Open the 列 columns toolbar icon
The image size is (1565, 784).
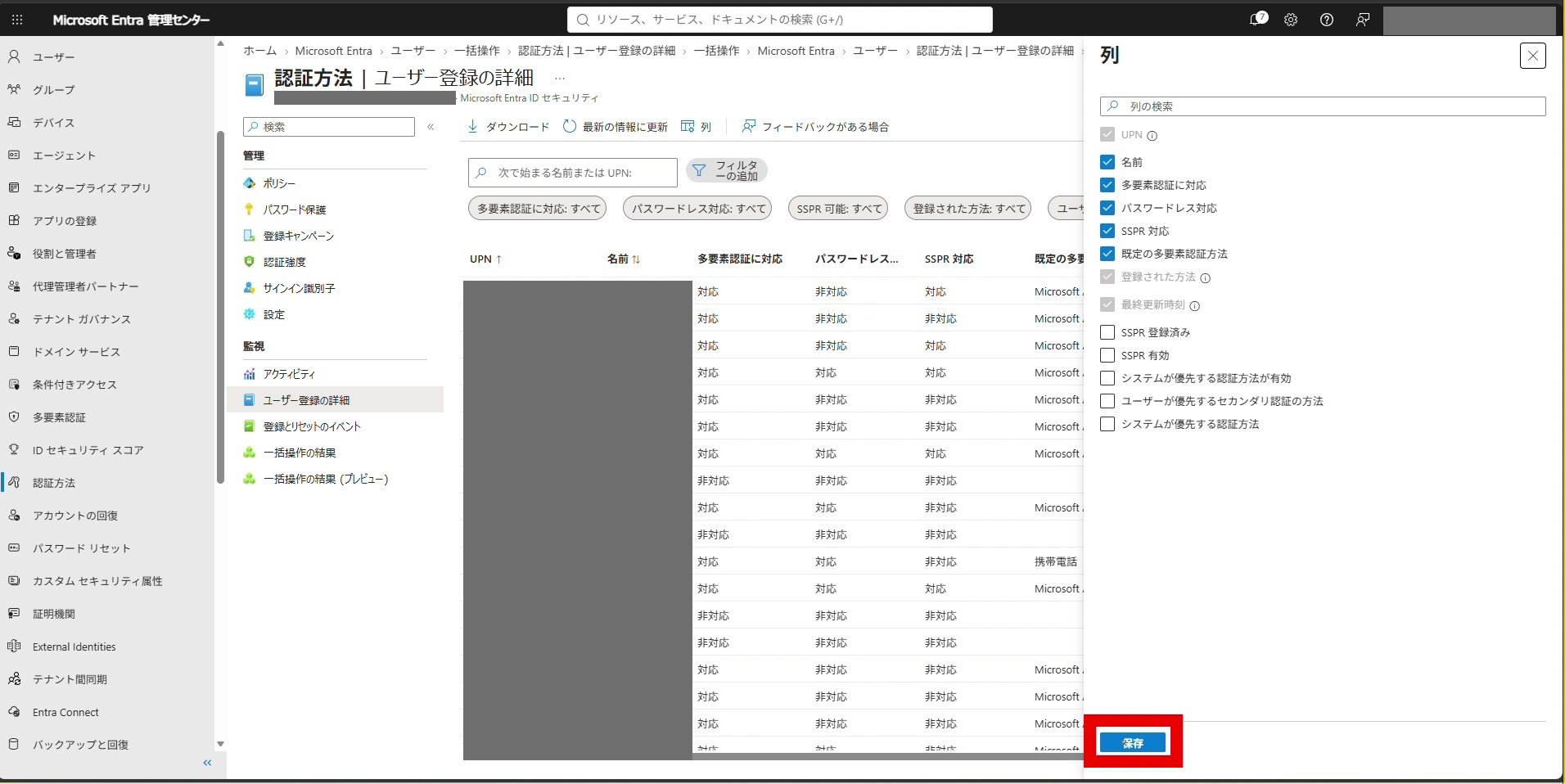tap(688, 126)
